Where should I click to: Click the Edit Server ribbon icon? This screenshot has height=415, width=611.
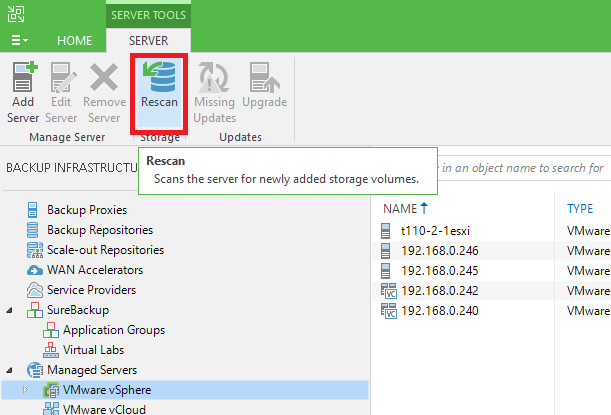pyautogui.click(x=63, y=77)
